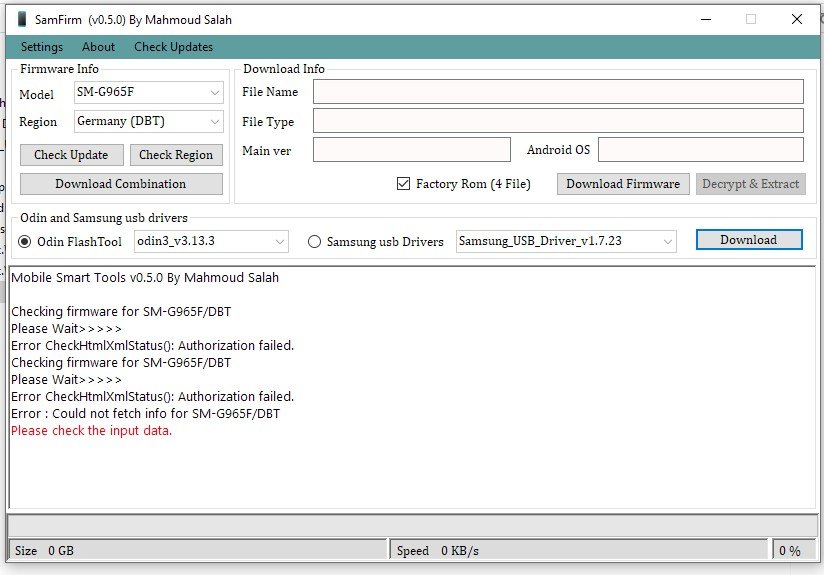Screen dimensions: 824x575
Task: Click the red 'Please check the input data.' line
Action: pyautogui.click(x=91, y=430)
